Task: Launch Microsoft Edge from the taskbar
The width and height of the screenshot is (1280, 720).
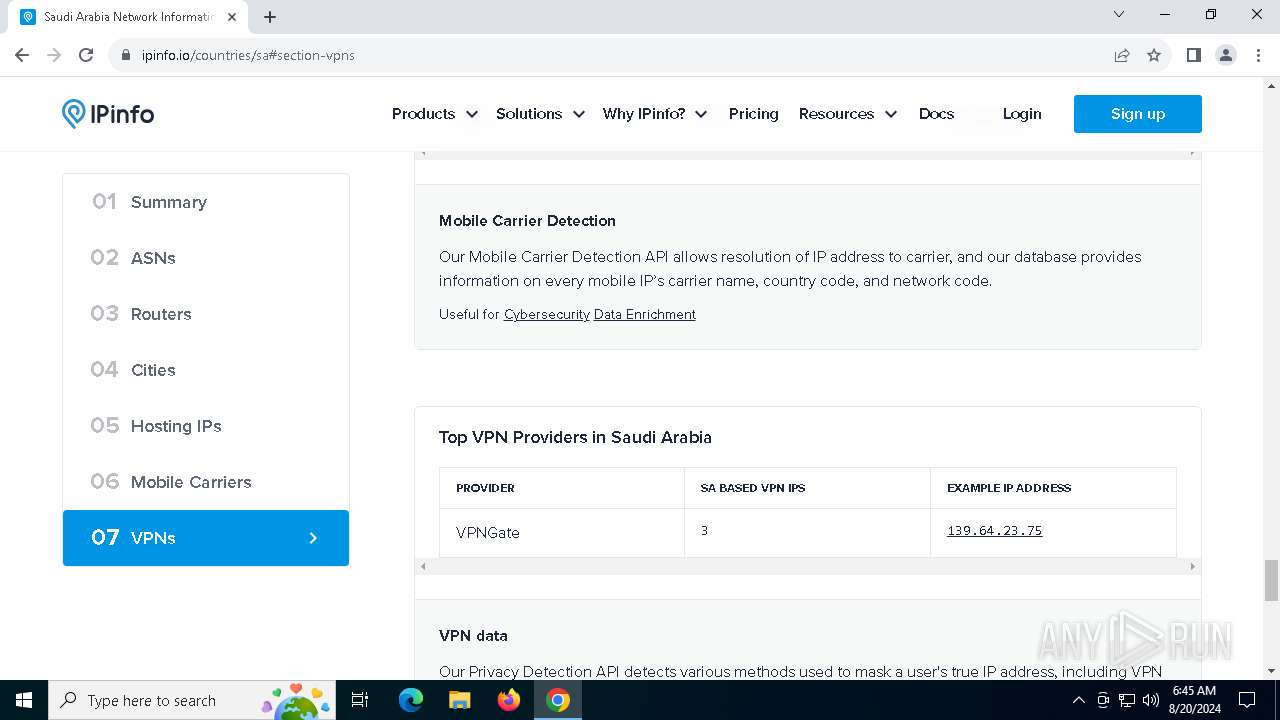Action: tap(411, 700)
